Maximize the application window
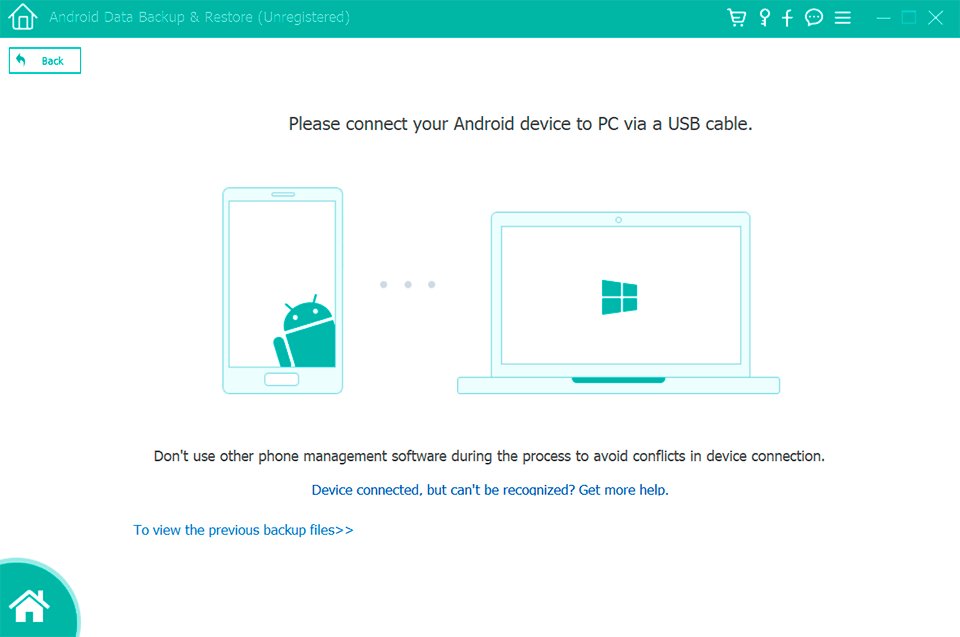Screen dimensions: 960x637 click(x=909, y=17)
